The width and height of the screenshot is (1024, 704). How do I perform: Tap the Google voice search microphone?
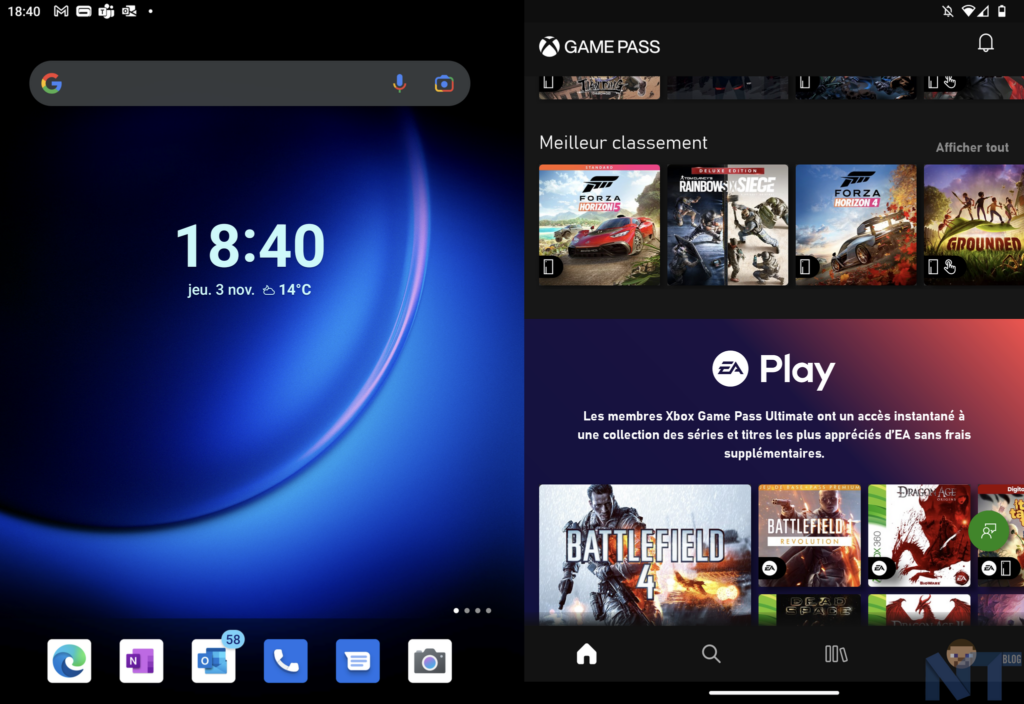point(399,84)
